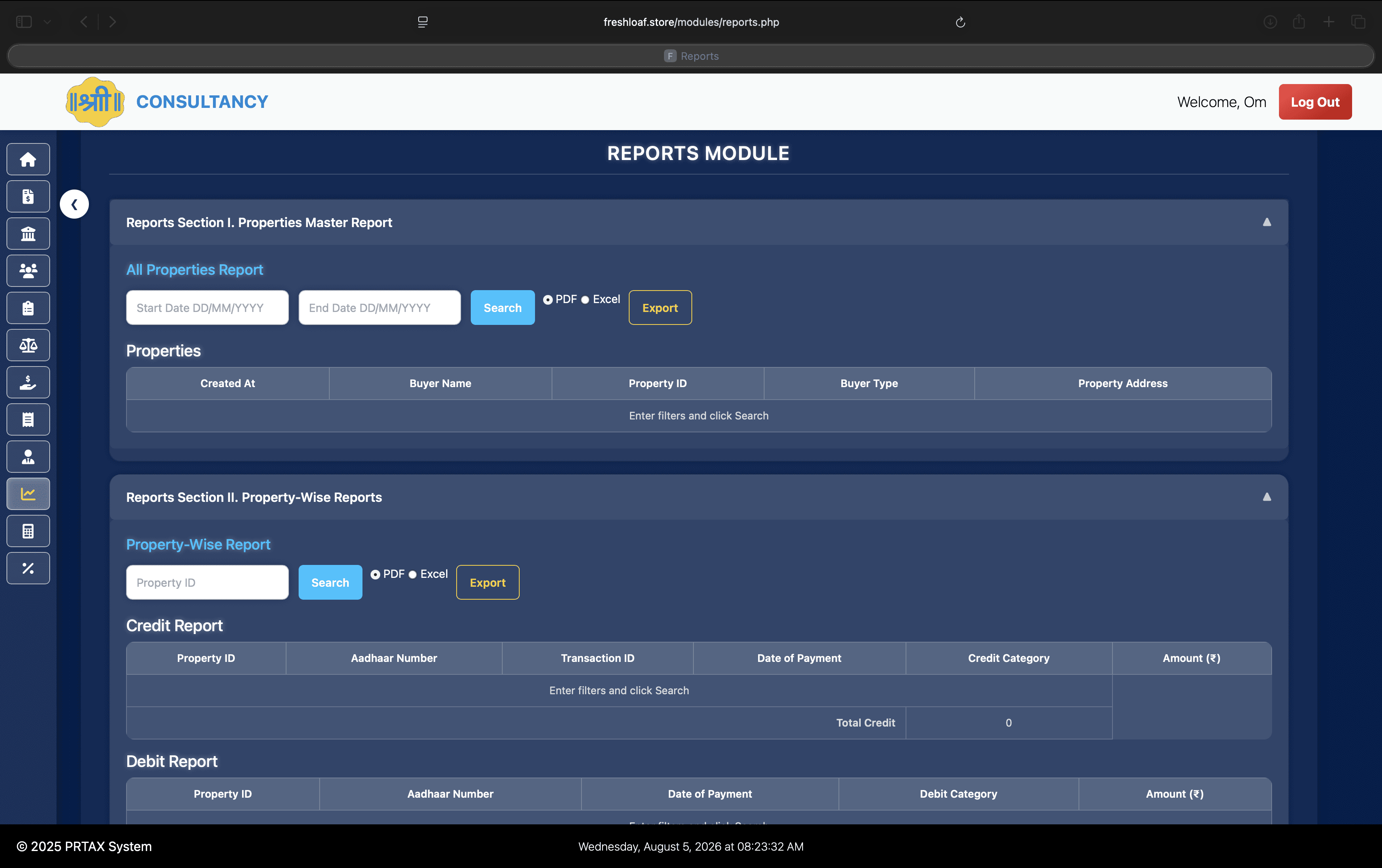Search the Property-Wise Report
The width and height of the screenshot is (1382, 868).
pyautogui.click(x=330, y=583)
